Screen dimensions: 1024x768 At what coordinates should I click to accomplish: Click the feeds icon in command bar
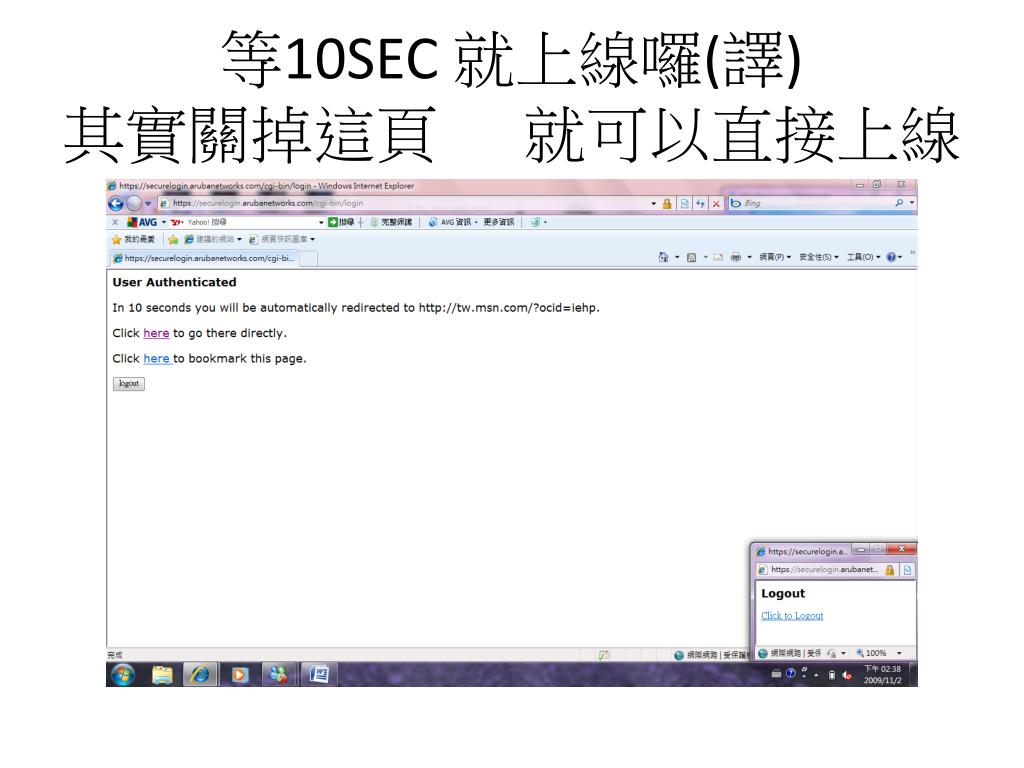click(692, 257)
